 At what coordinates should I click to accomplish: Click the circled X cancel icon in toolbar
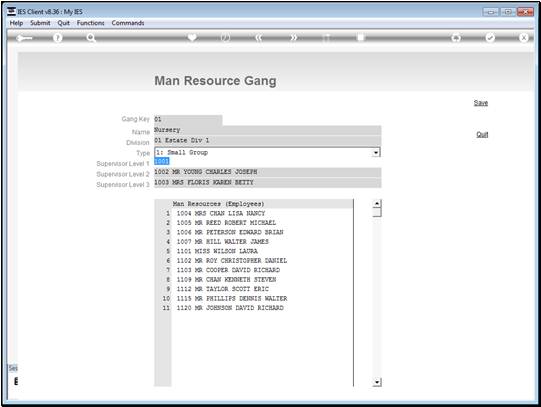[523, 38]
